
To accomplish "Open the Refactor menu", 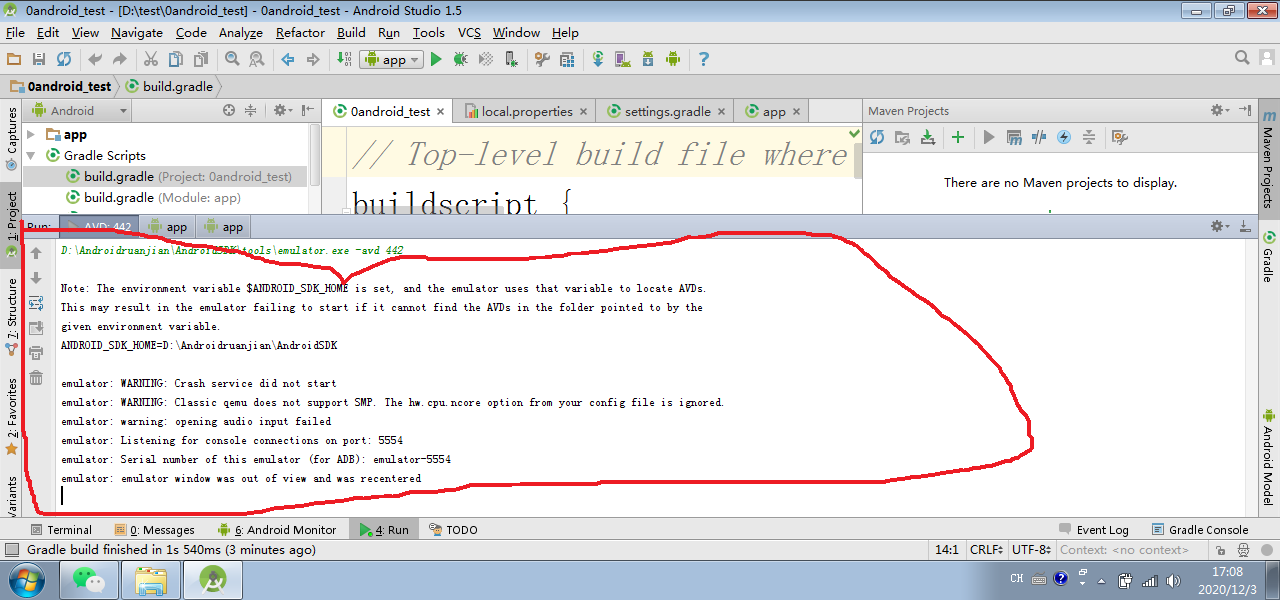I will [x=300, y=33].
